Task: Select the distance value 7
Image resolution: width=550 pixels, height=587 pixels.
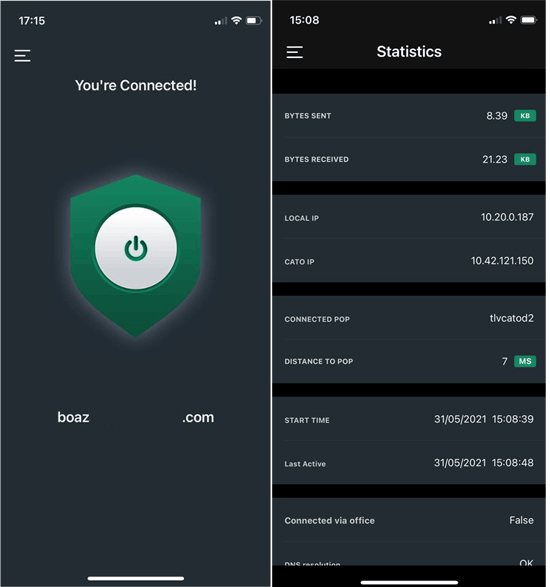Action: (x=505, y=361)
